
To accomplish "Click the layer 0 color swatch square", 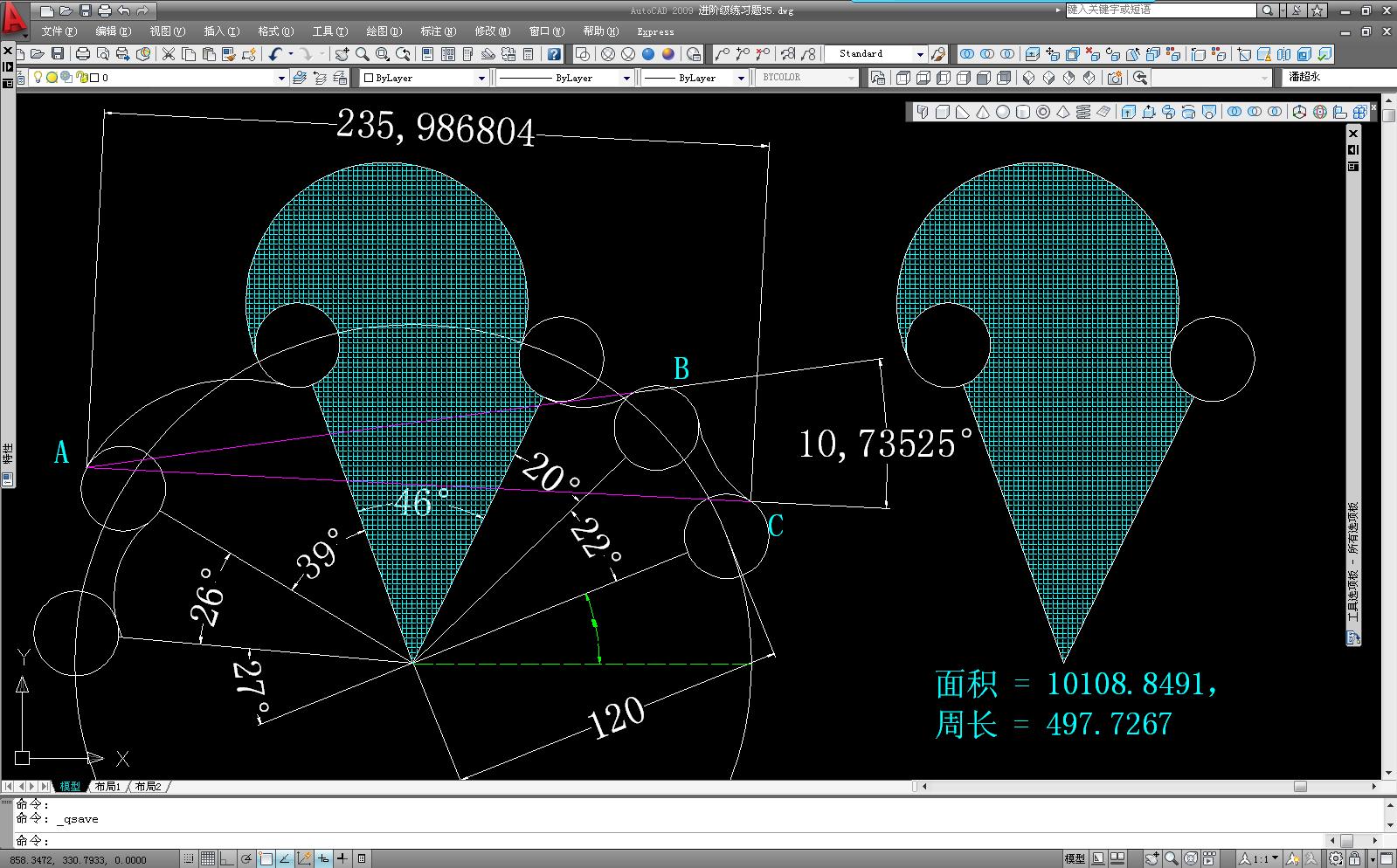I will click(94, 78).
